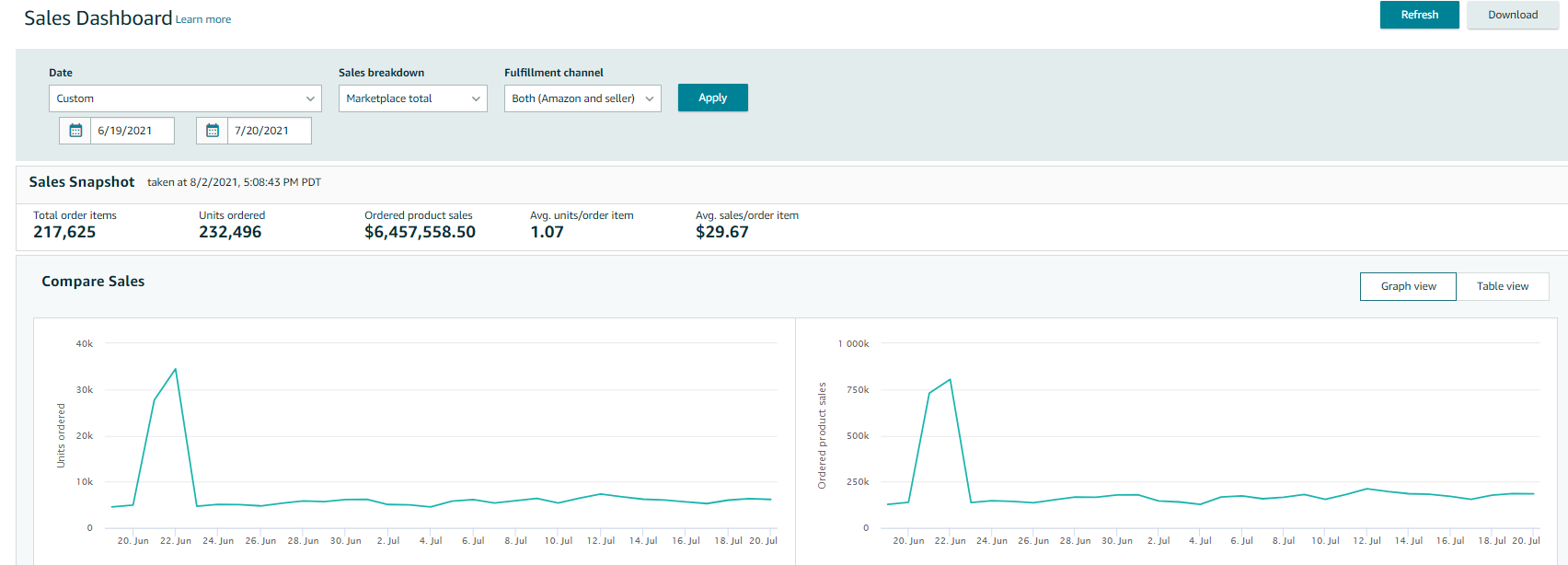
Task: Click the vertical Ordered product sales axis title
Action: pyautogui.click(x=823, y=435)
